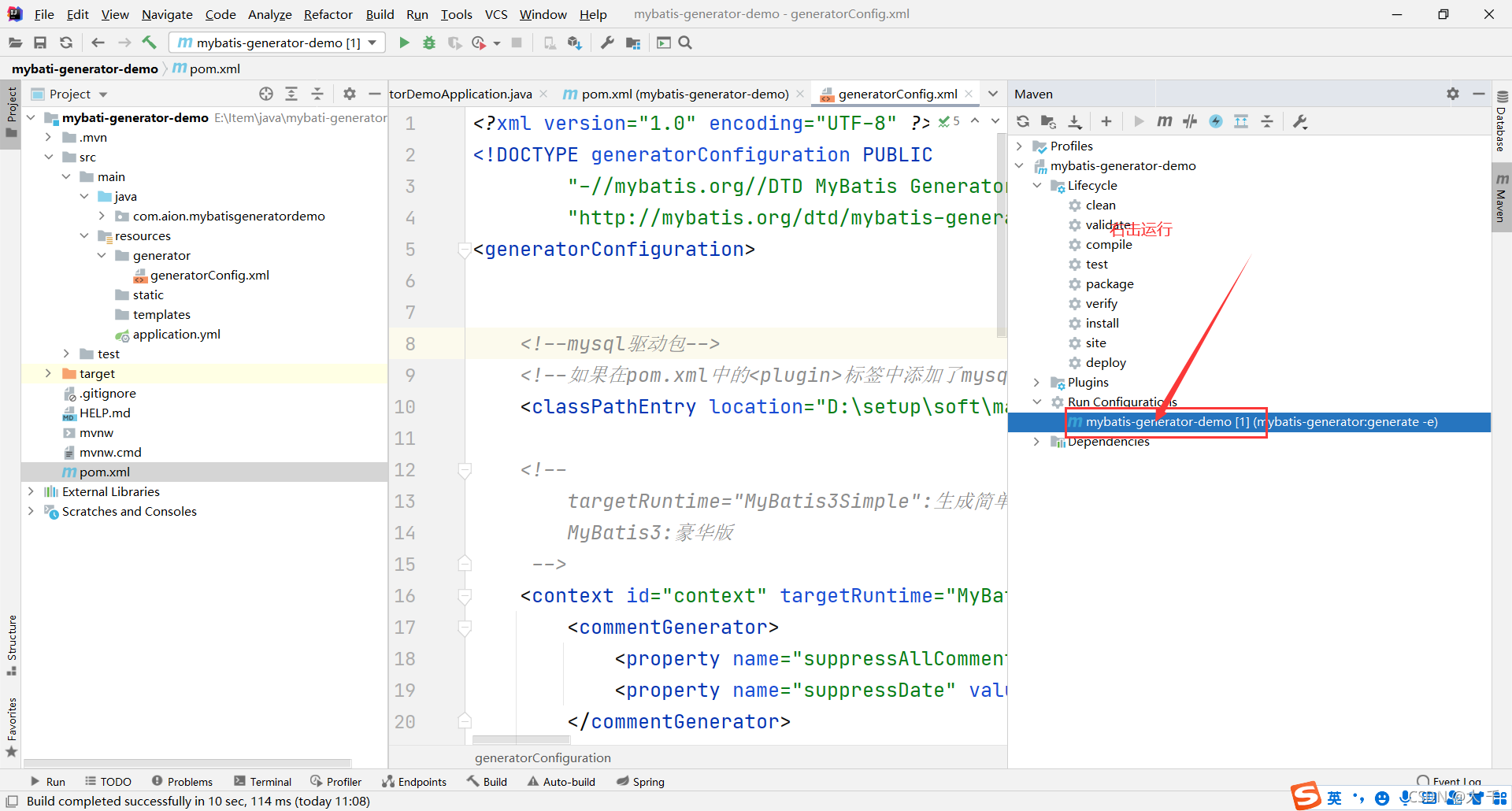Open the Spring tool window
Viewport: 1512px width, 811px height.
pos(640,781)
